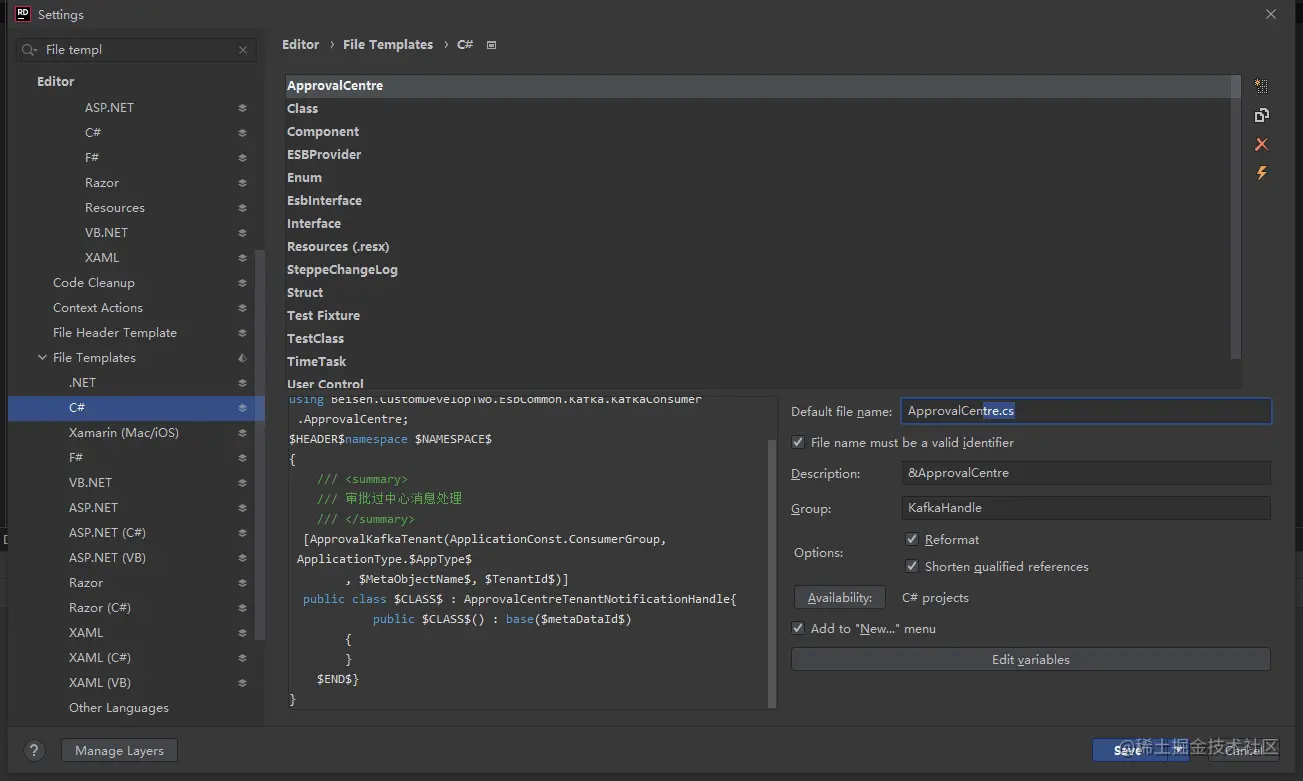Viewport: 1303px width, 781px height.
Task: Toggle the Reformat option
Action: [x=912, y=539]
